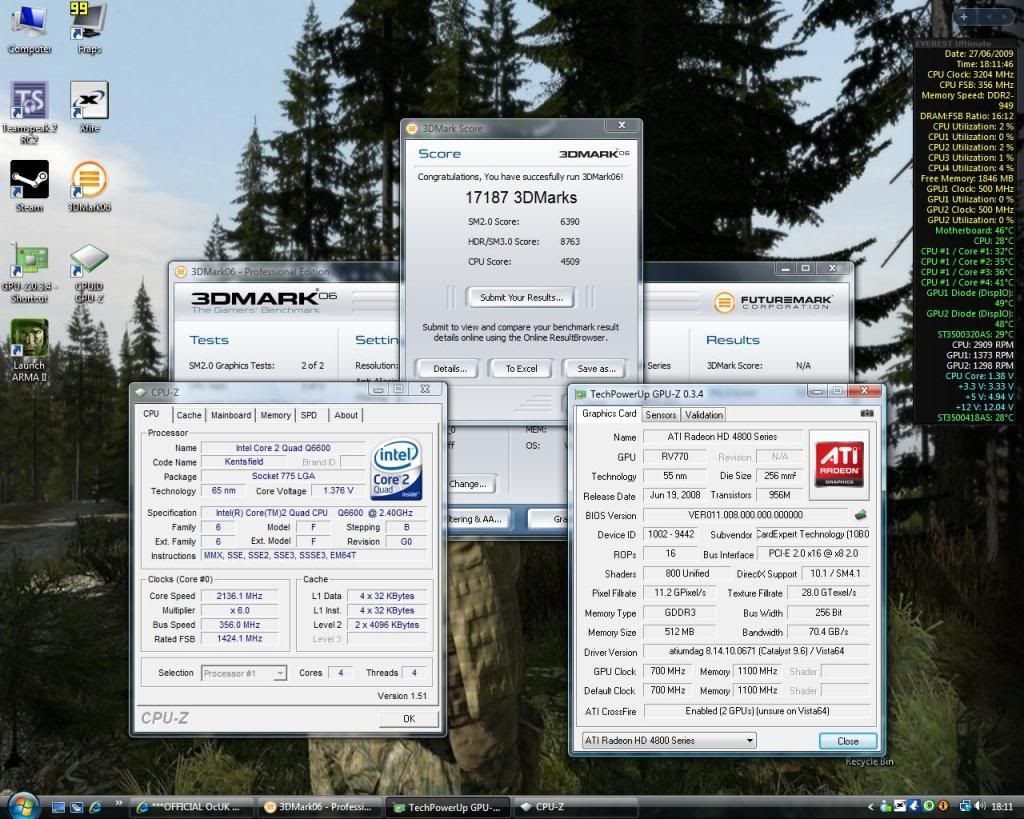
Task: Launch Internet Explorer from Quick Launch
Action: [95, 807]
